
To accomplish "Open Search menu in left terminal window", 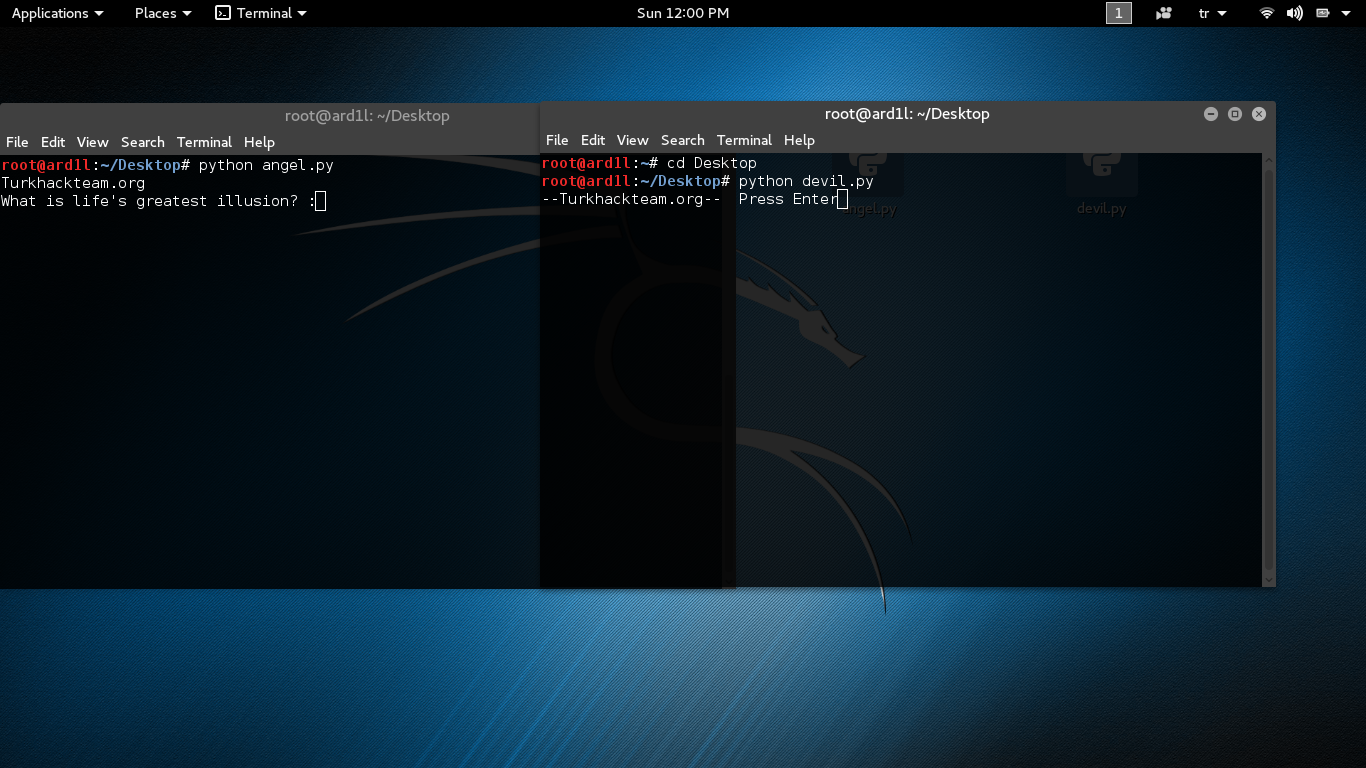I will (143, 142).
